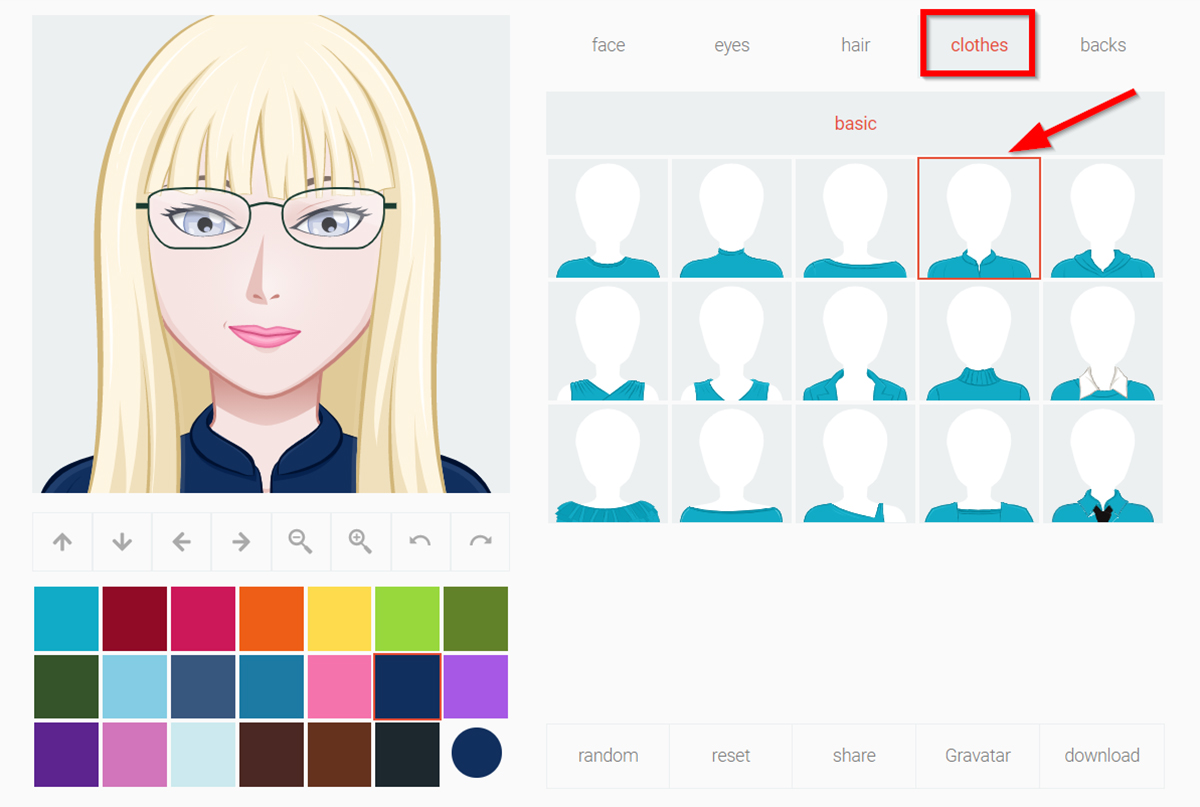Click the zoom in magnifier icon
This screenshot has width=1200, height=807.
[x=360, y=541]
